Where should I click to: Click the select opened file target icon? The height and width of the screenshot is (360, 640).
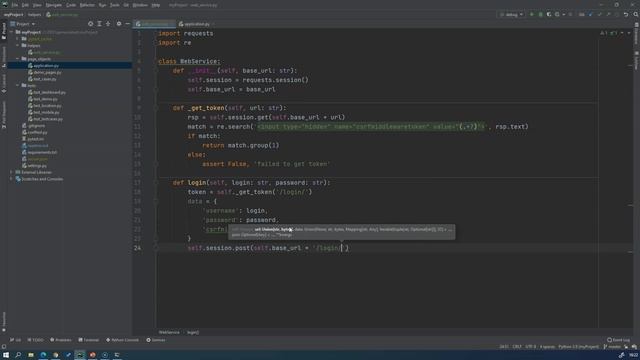(90, 24)
